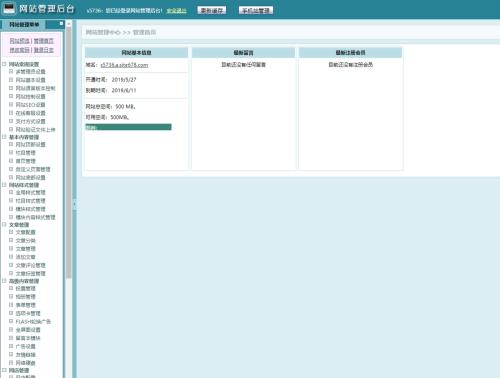Click the sidebar scroll-up arrow
The image size is (500, 378).
tap(69, 24)
